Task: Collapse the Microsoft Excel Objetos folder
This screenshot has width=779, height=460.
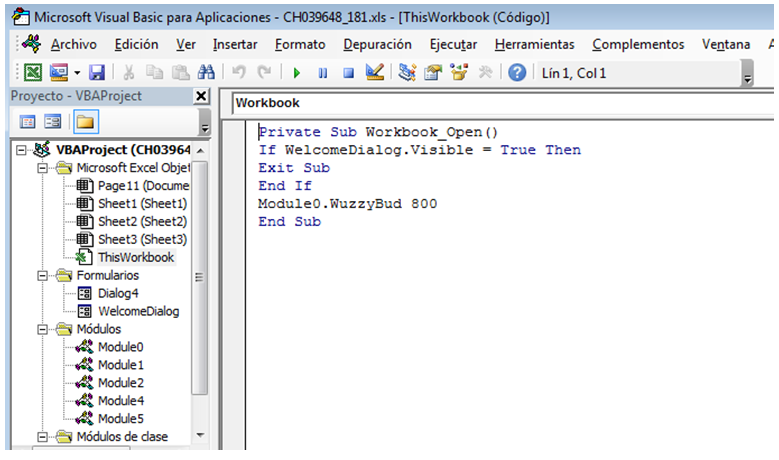Action: [x=43, y=168]
